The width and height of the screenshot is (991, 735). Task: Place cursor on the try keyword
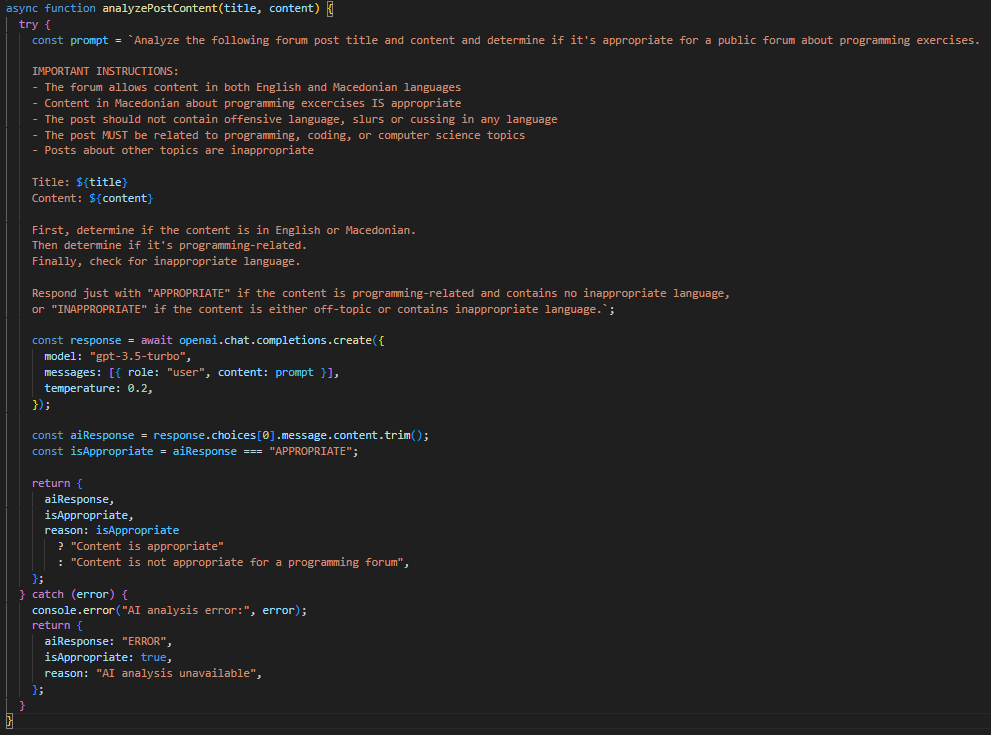[x=28, y=24]
